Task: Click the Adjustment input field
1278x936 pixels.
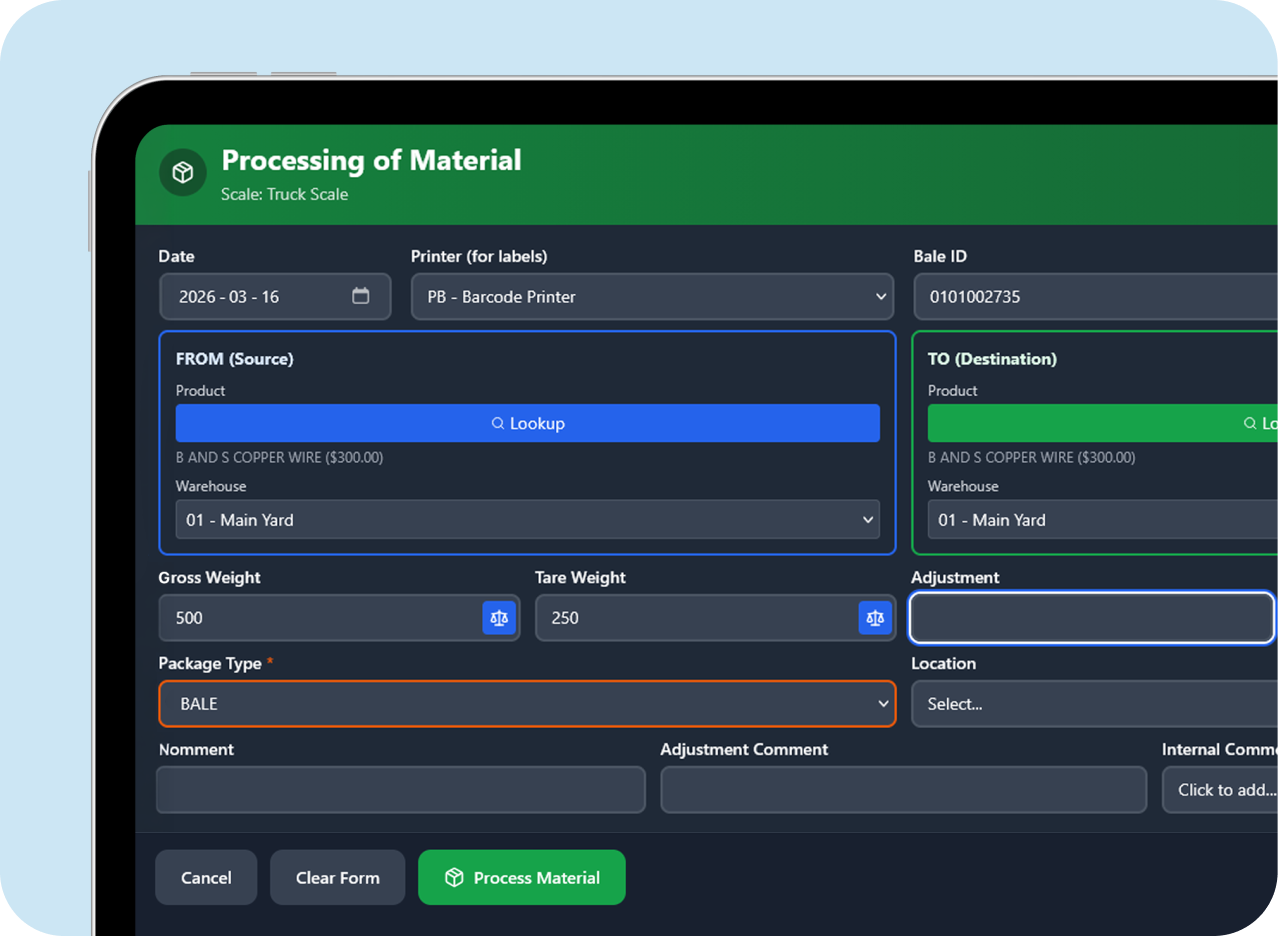Action: (x=1092, y=618)
